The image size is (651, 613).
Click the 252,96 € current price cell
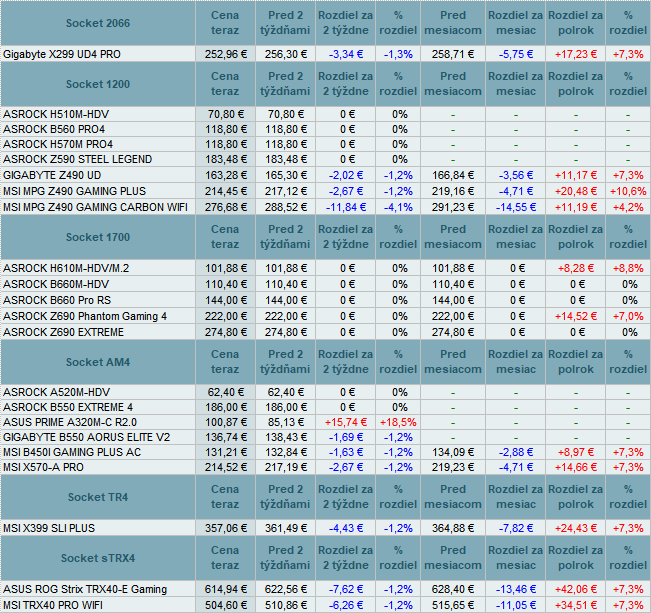coord(225,54)
